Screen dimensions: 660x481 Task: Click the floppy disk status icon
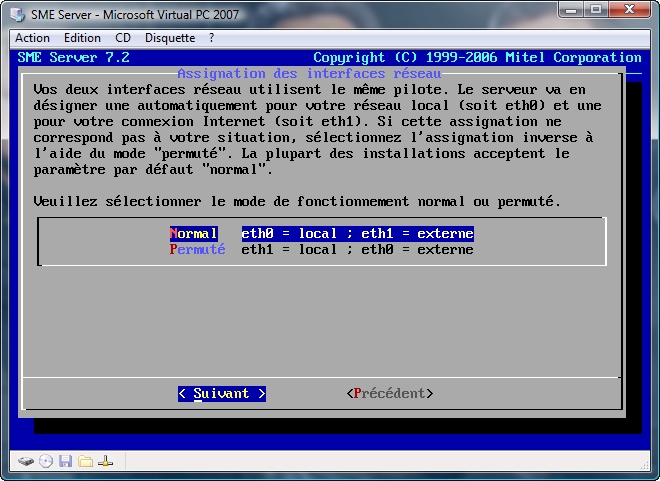65,461
